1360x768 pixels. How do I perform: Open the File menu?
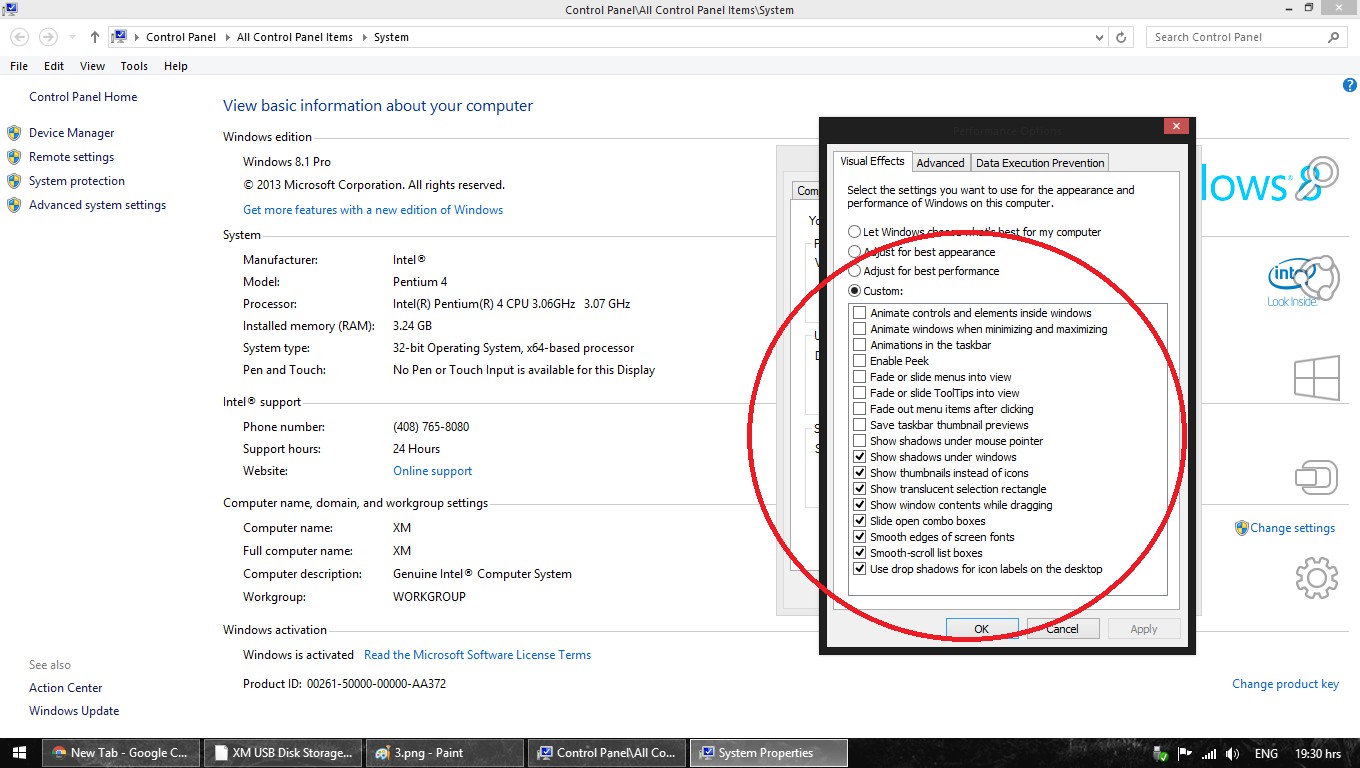coord(19,66)
